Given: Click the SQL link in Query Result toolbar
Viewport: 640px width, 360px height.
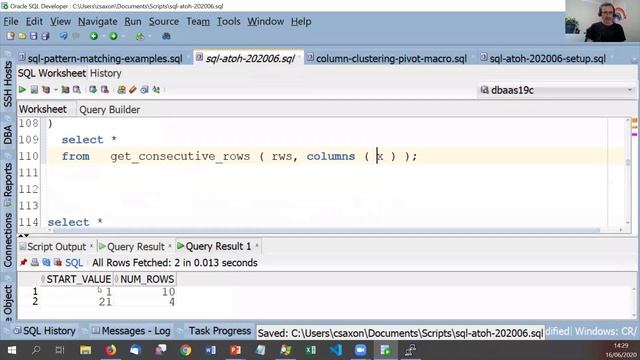Looking at the screenshot, I should pyautogui.click(x=74, y=262).
